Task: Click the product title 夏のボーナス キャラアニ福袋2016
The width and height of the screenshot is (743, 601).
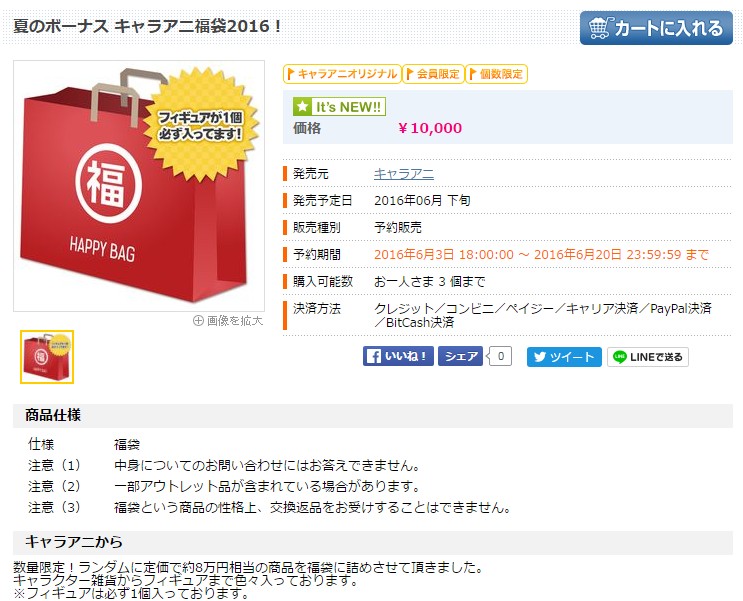Action: coord(147,26)
